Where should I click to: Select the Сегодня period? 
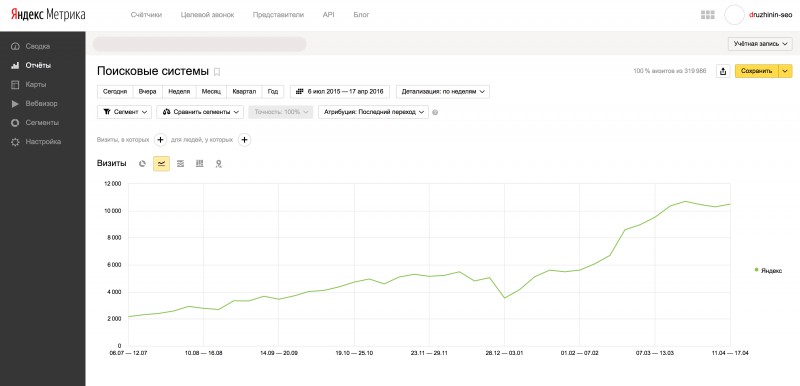pyautogui.click(x=115, y=92)
